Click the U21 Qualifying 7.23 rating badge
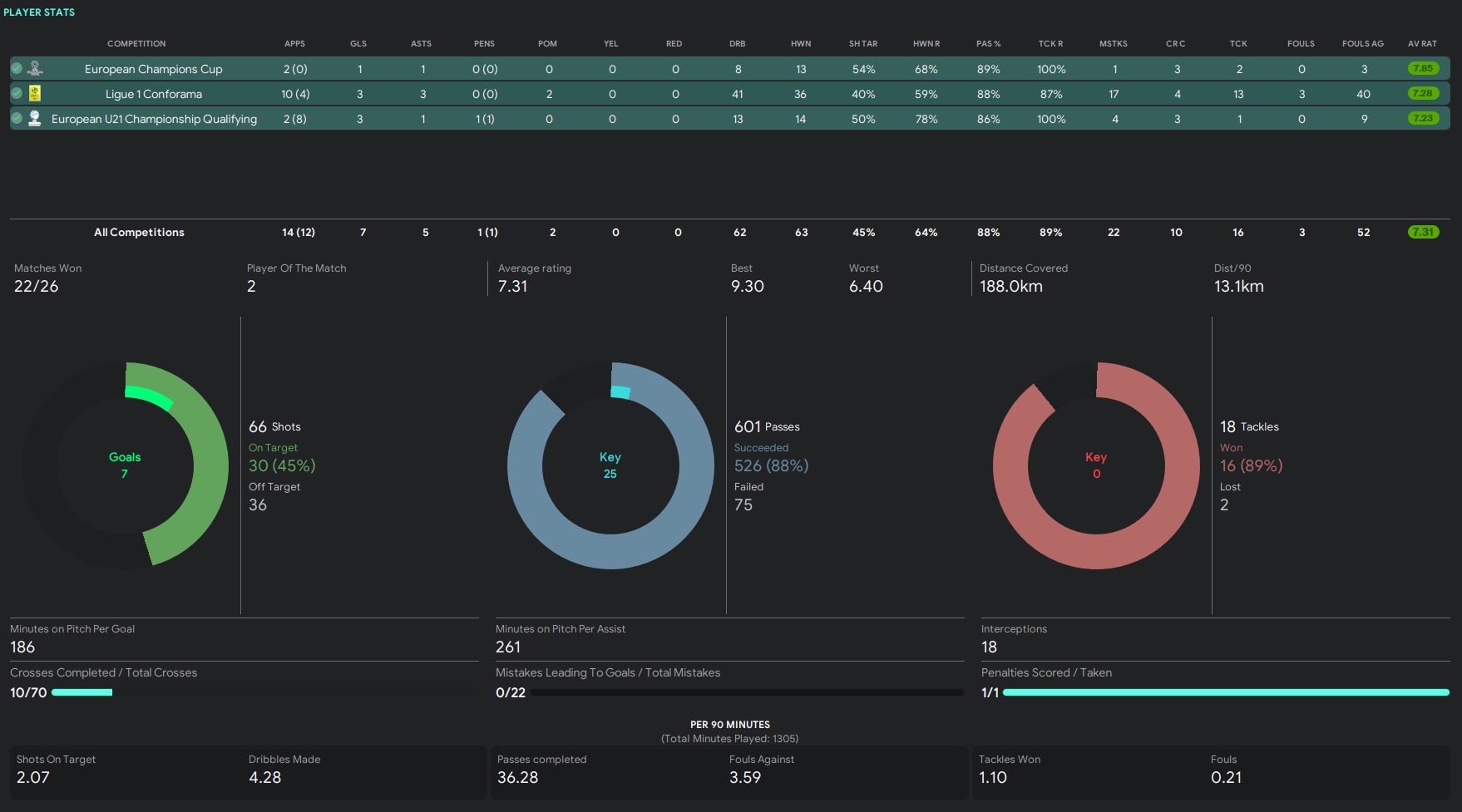Screen dimensions: 1462x812 (1422, 119)
